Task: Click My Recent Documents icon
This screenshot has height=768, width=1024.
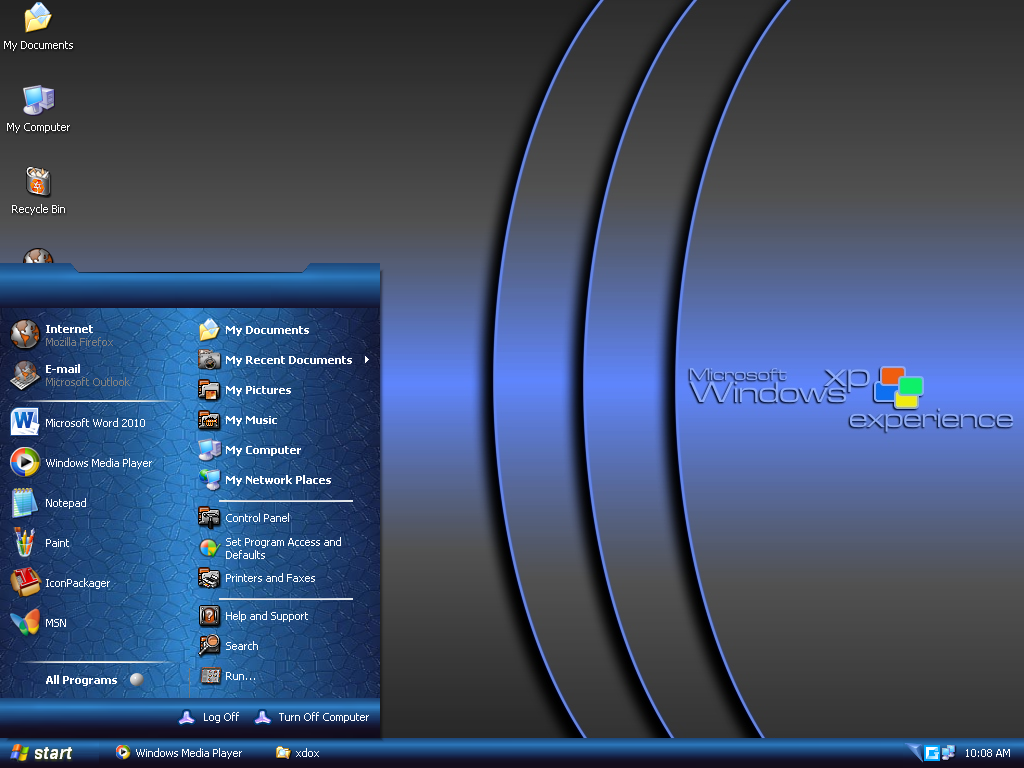Action: [209, 360]
